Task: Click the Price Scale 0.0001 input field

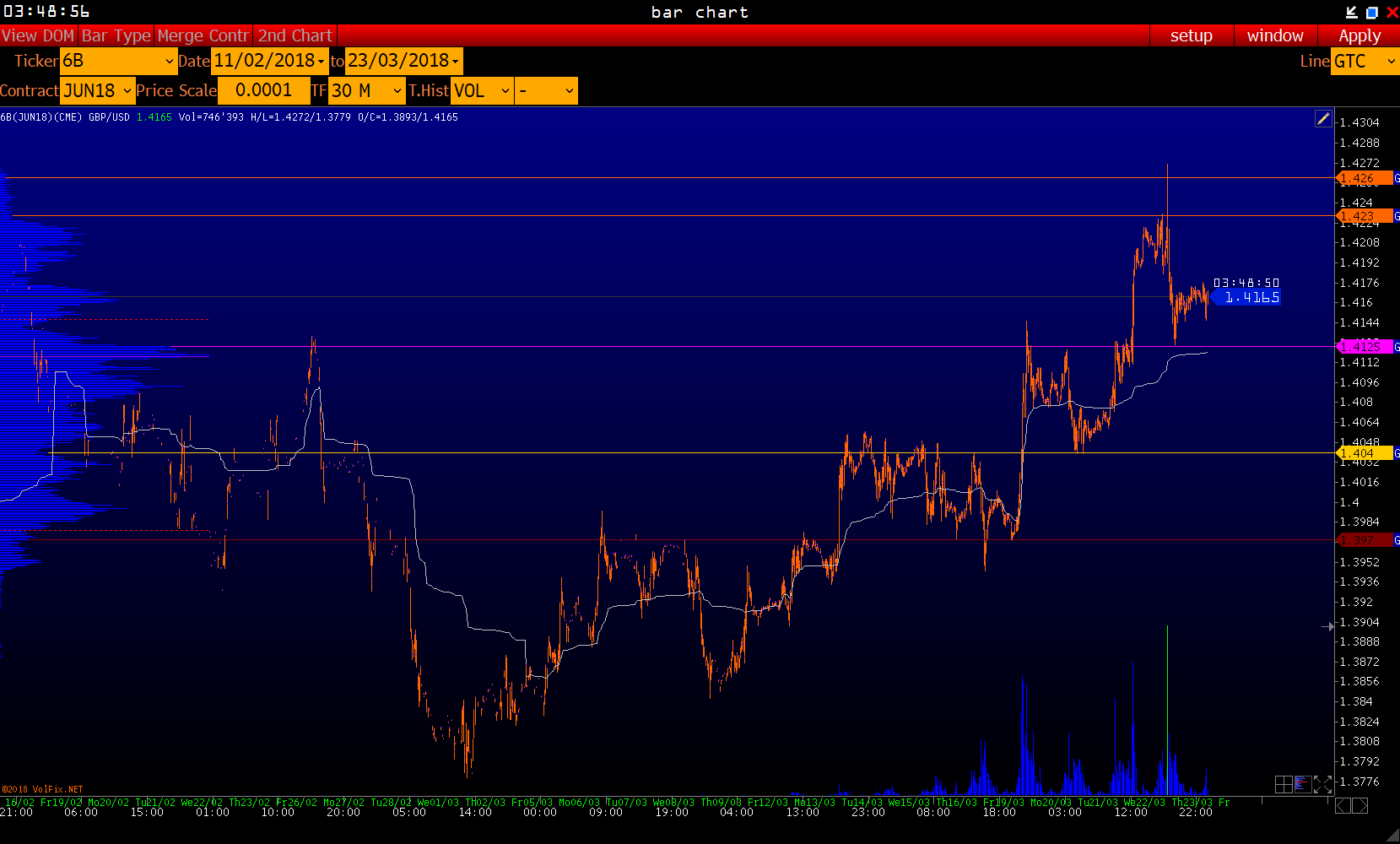Action: [263, 91]
